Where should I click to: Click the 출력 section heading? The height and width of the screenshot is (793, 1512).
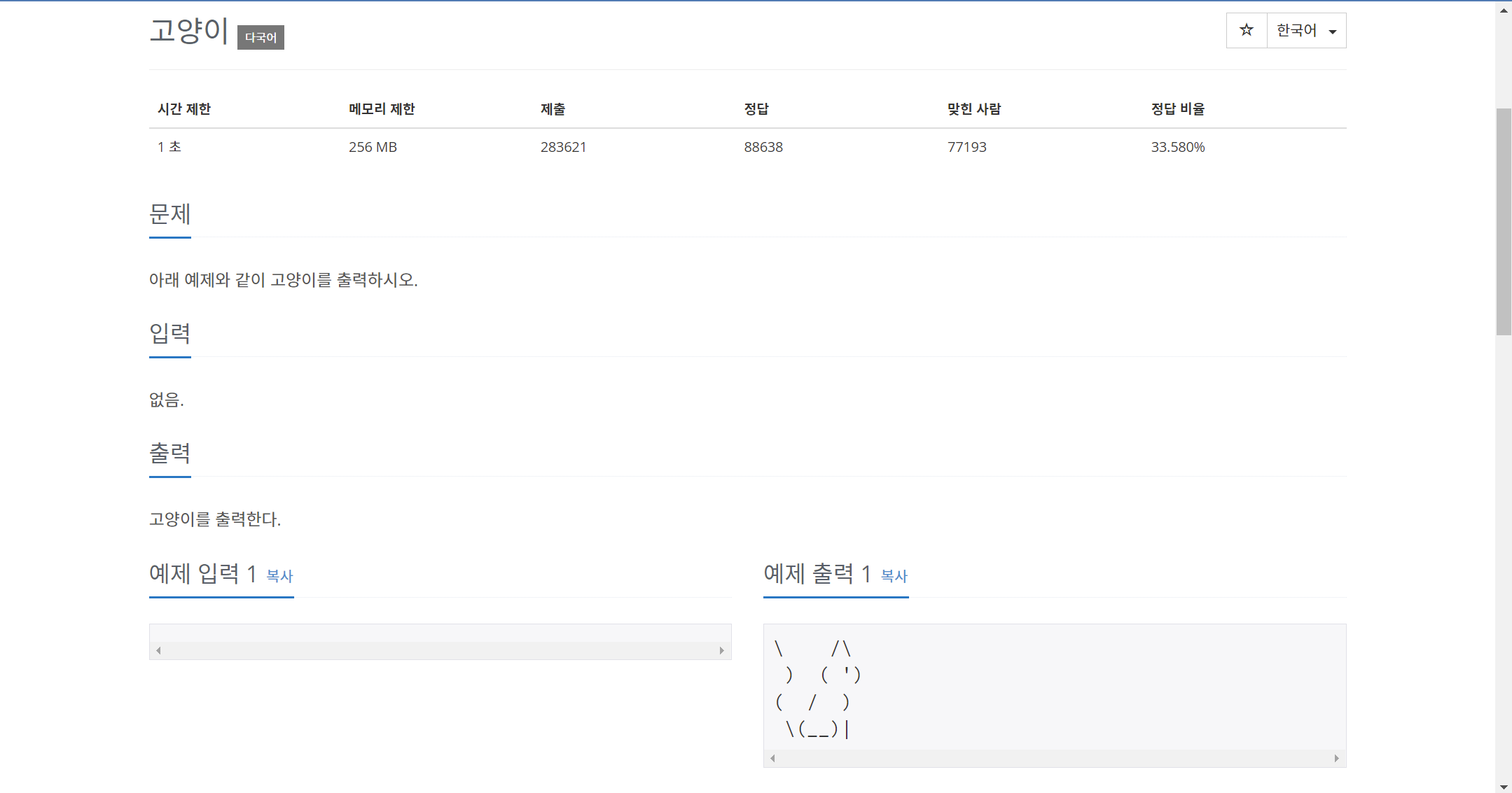coord(170,454)
